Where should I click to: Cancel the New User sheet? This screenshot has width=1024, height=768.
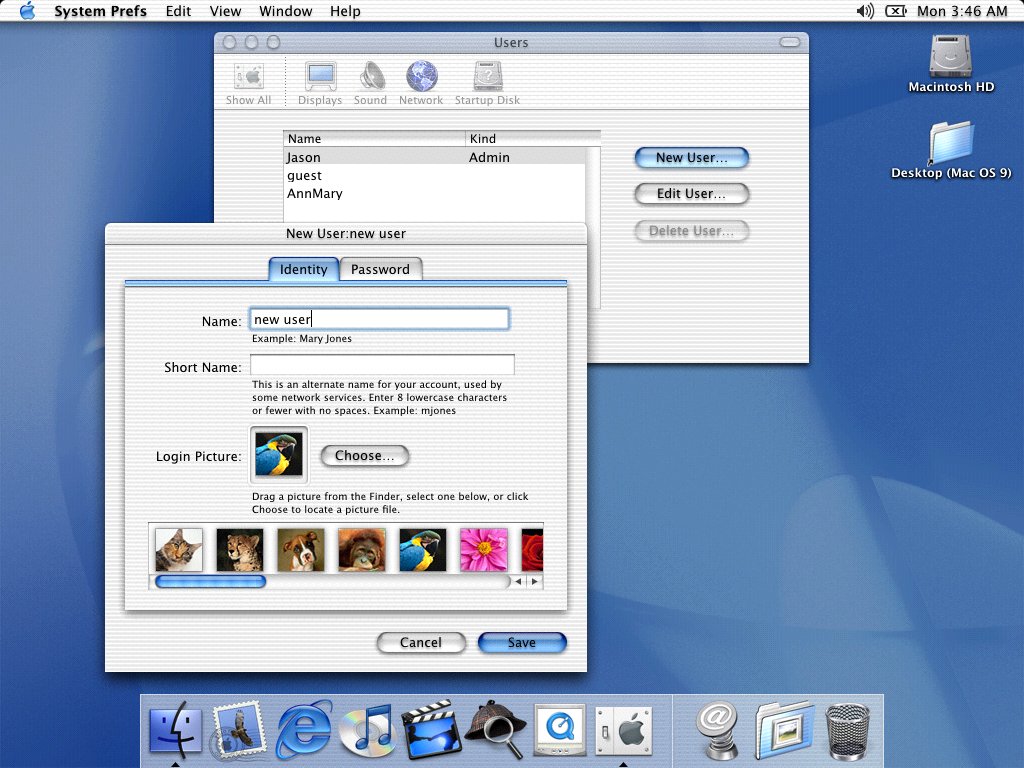pyautogui.click(x=421, y=643)
